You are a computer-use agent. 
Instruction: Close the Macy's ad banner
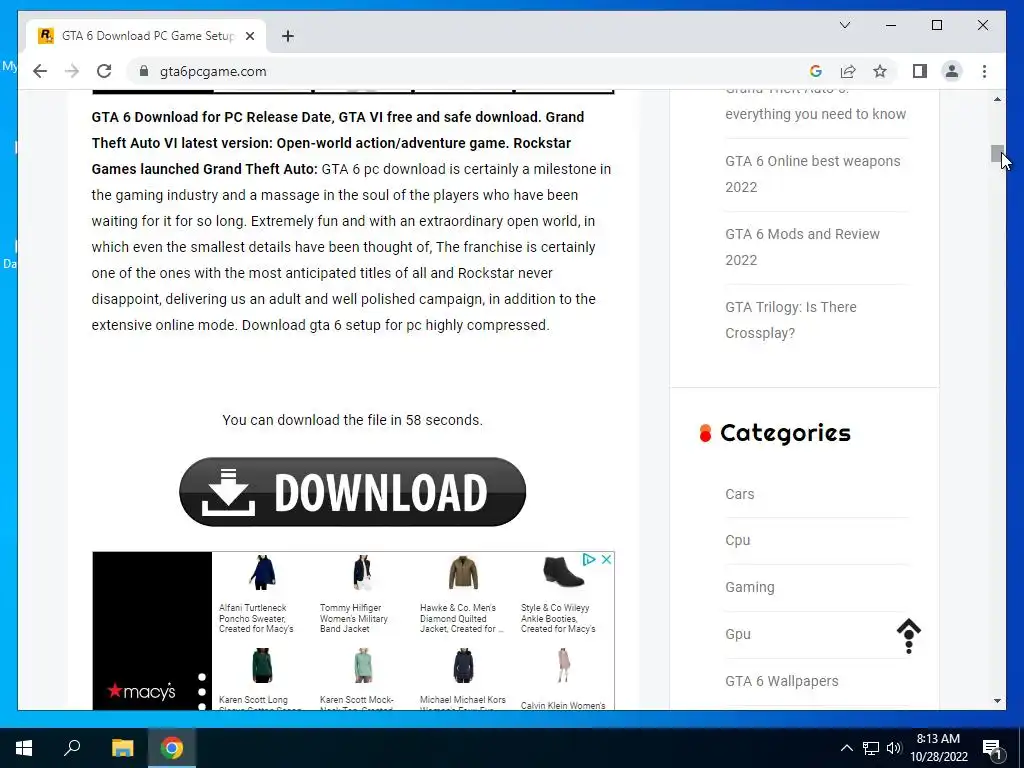[606, 559]
